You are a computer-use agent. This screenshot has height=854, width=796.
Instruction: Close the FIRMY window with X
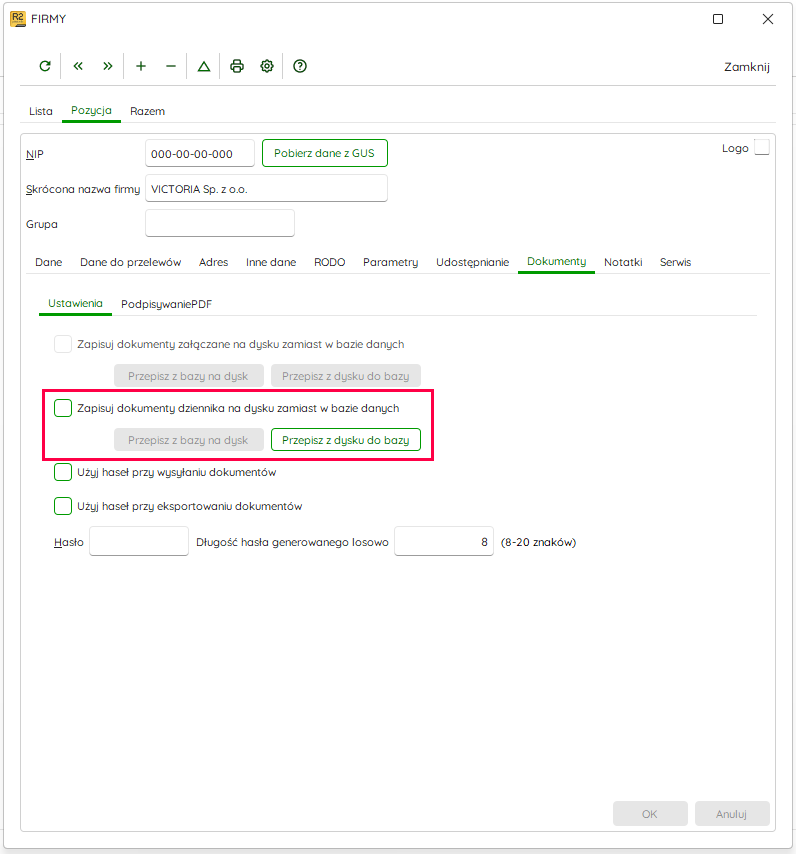[x=768, y=19]
